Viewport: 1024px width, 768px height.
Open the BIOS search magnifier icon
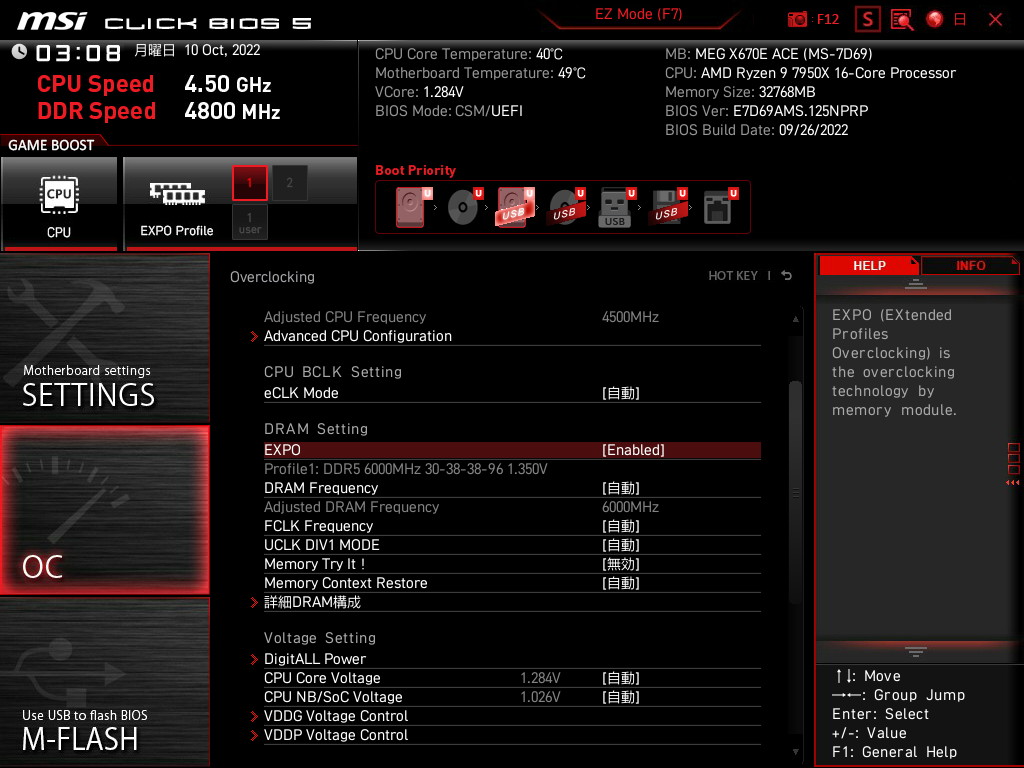(902, 20)
